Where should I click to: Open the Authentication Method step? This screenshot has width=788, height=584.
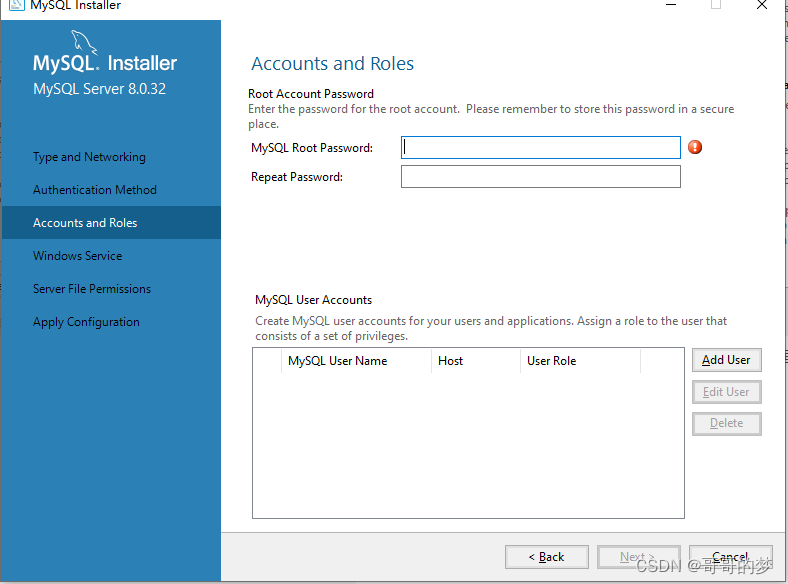tap(95, 190)
